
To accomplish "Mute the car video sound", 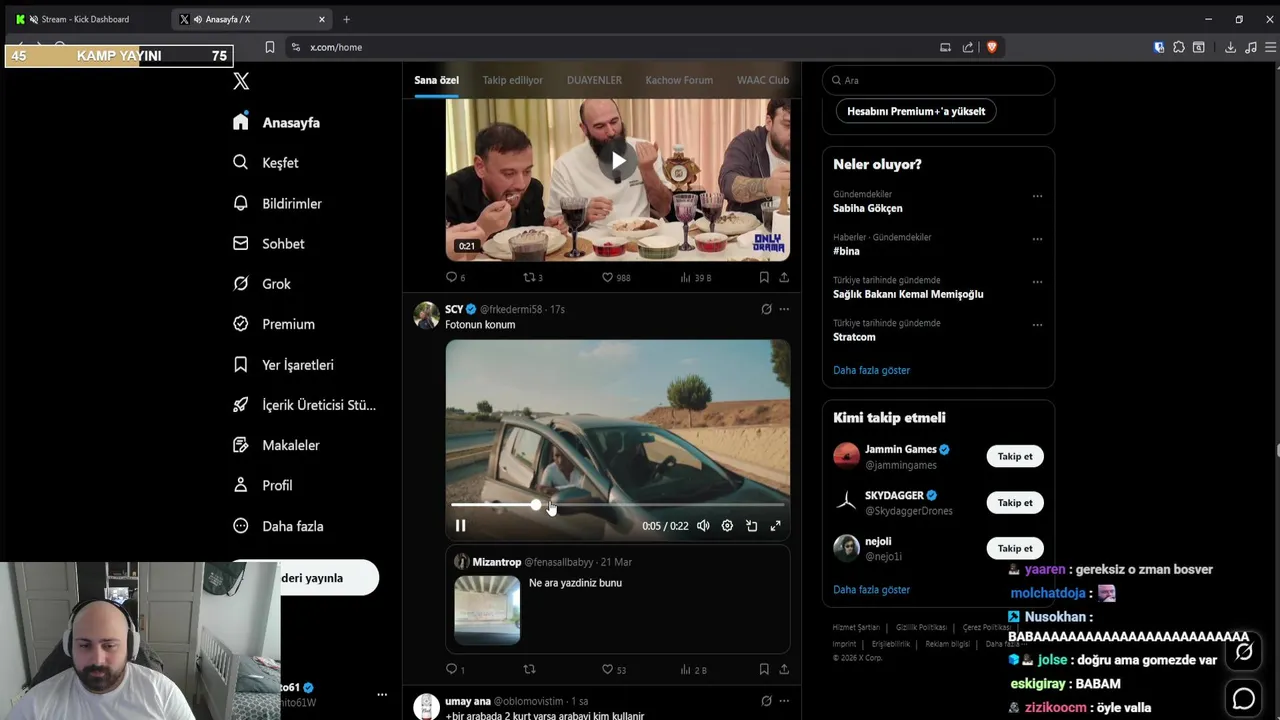I will click(703, 526).
